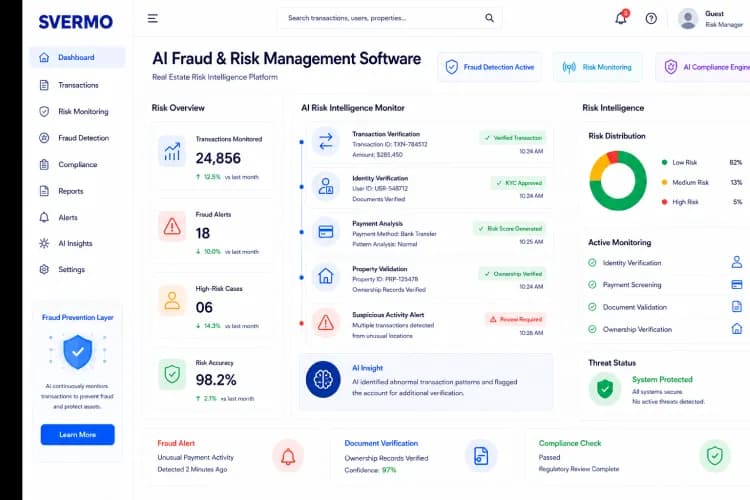Open AI Insights in the sidebar
This screenshot has width=750, height=500.
point(77,244)
